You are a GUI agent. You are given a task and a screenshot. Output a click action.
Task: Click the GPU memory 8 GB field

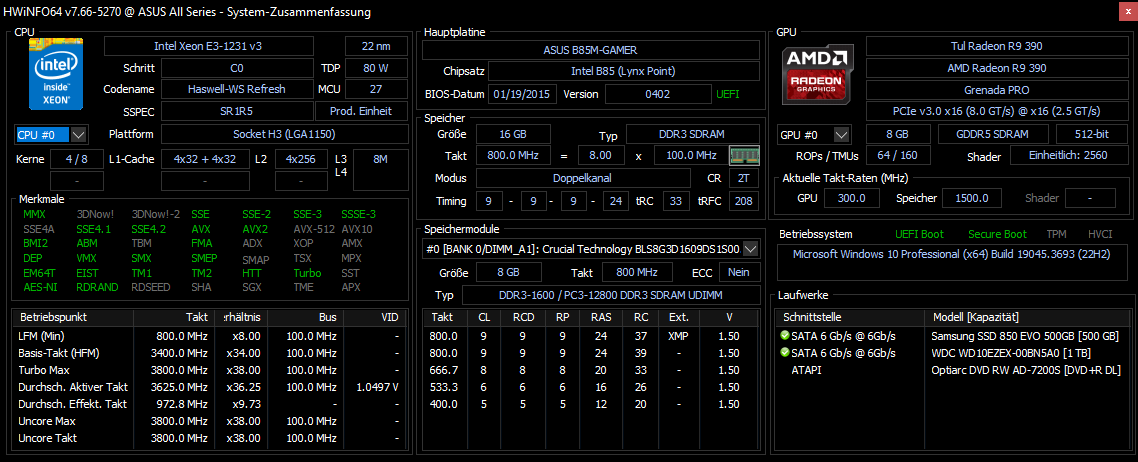[x=898, y=135]
